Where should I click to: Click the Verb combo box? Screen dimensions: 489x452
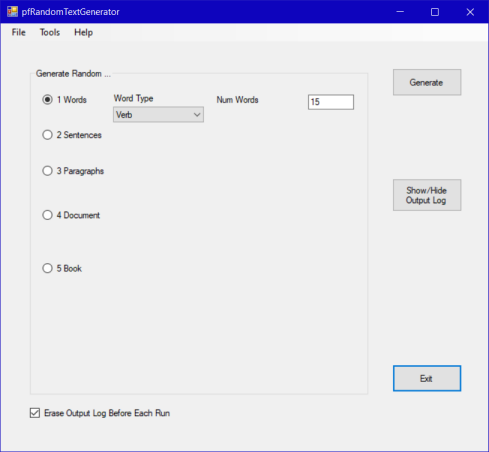158,115
